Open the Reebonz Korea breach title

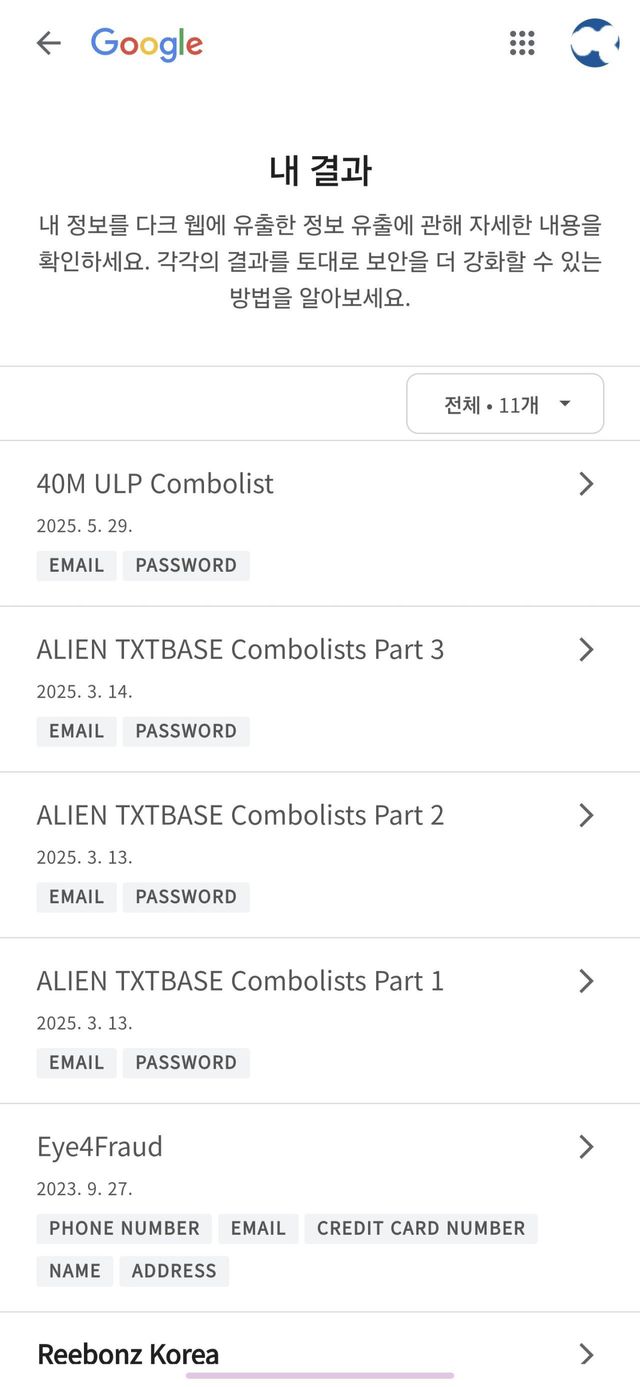pyautogui.click(x=128, y=1355)
